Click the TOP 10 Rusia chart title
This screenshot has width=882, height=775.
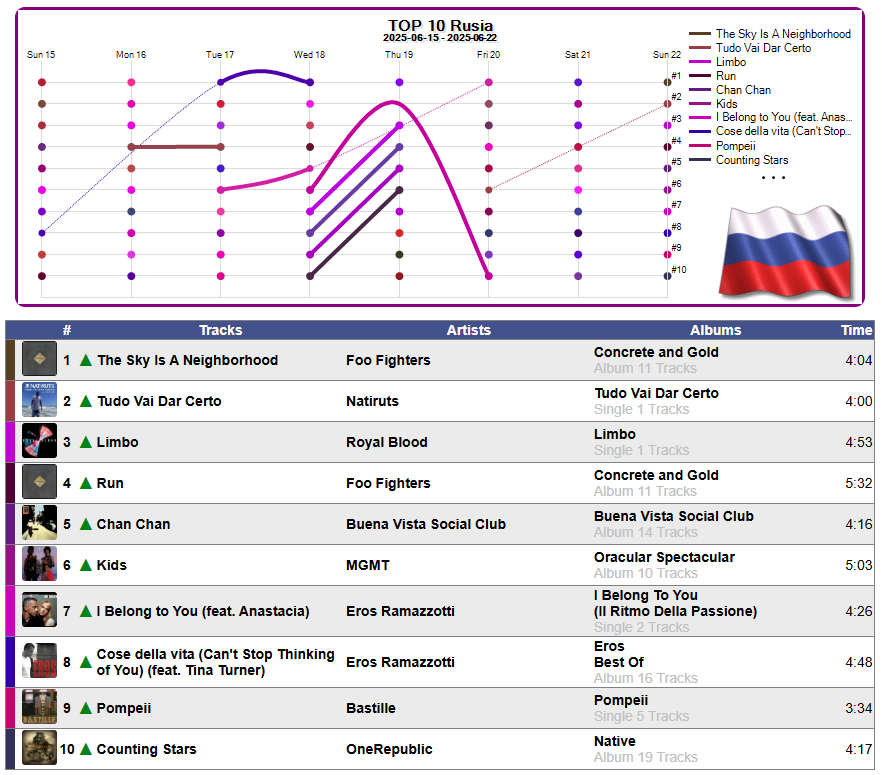(440, 25)
